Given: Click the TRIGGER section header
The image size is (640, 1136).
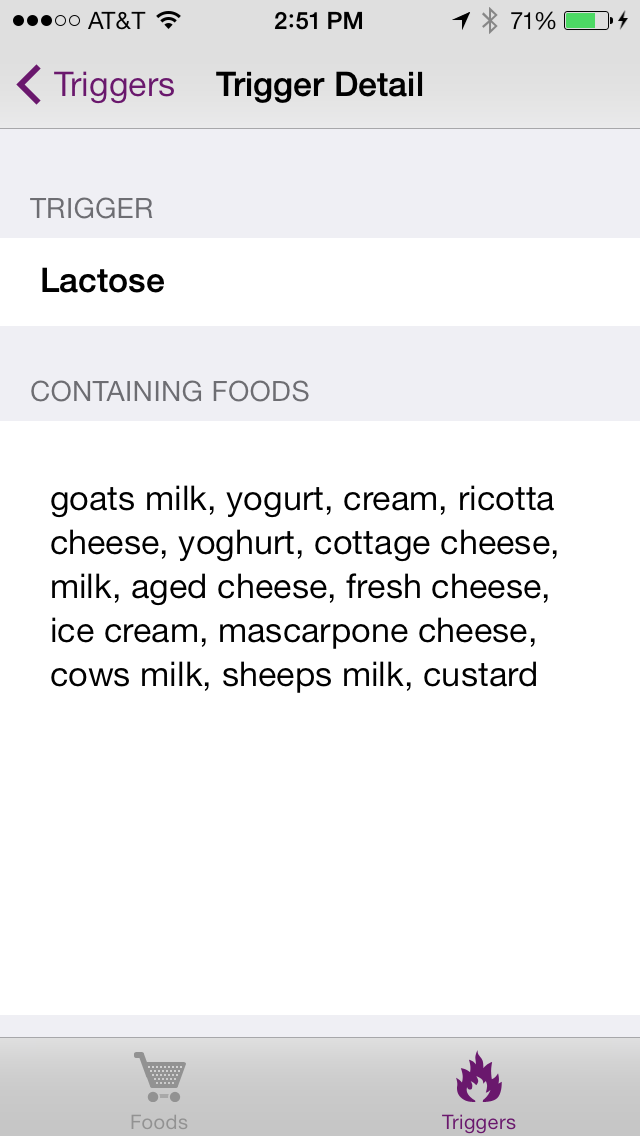Looking at the screenshot, I should coord(92,208).
